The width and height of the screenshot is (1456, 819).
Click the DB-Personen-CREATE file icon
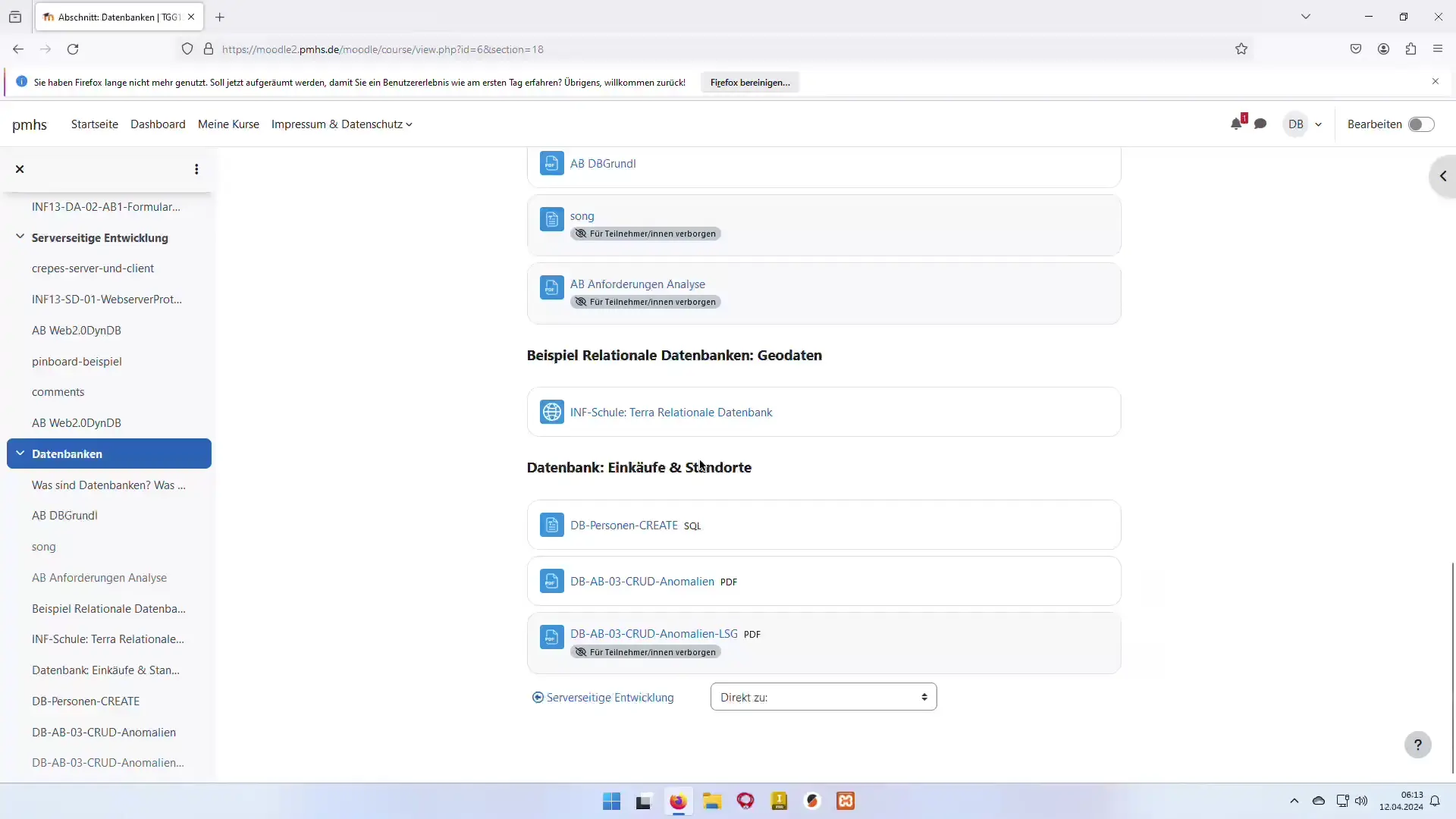click(551, 525)
